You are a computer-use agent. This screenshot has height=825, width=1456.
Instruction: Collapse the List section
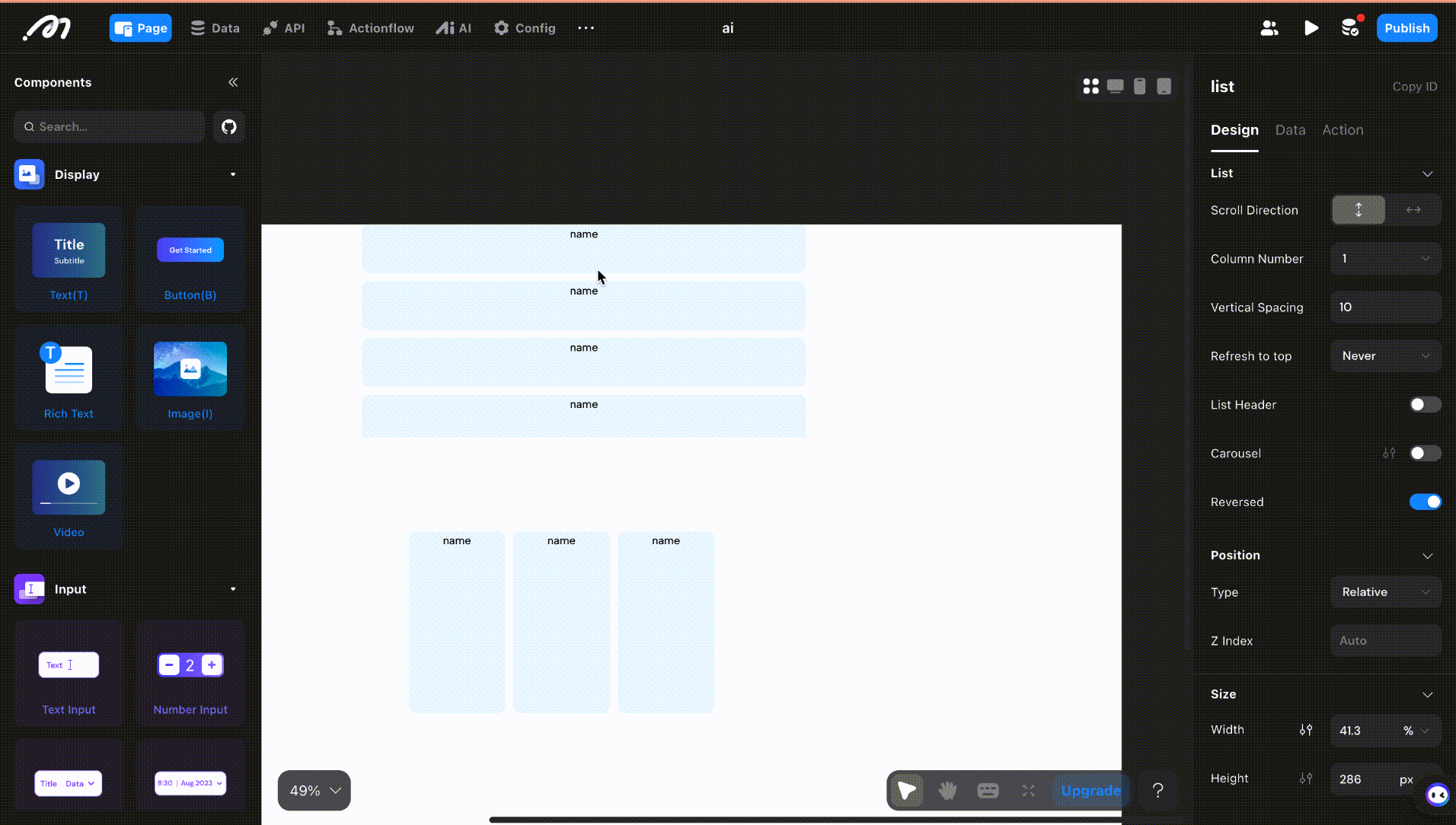tap(1428, 174)
